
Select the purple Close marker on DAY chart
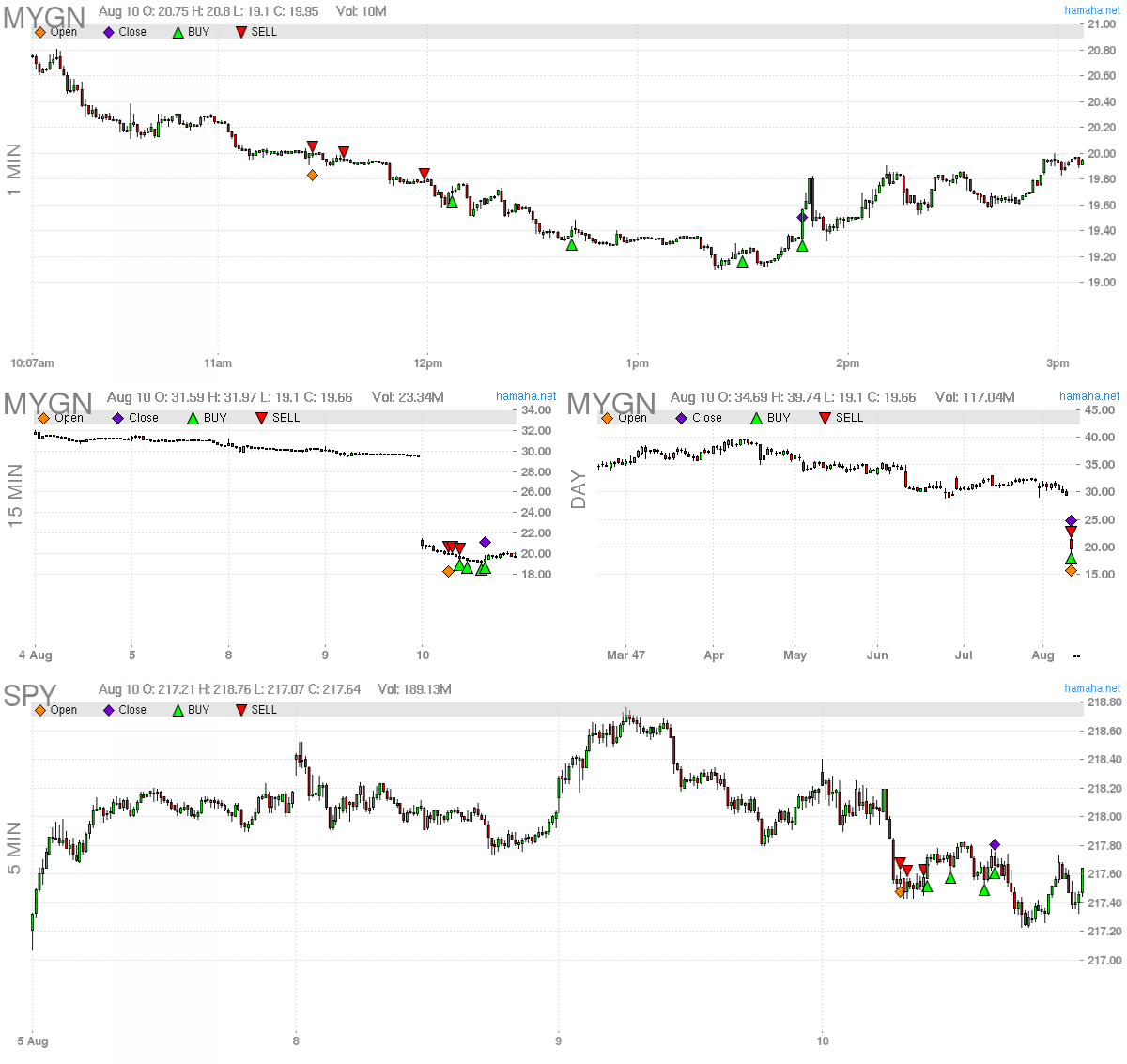click(1072, 520)
